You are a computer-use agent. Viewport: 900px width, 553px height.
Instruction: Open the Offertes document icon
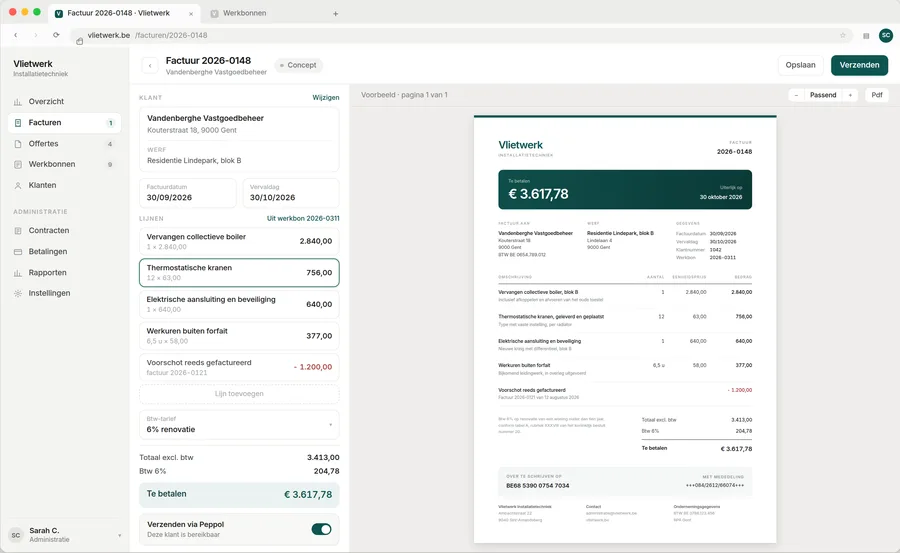pyautogui.click(x=18, y=144)
